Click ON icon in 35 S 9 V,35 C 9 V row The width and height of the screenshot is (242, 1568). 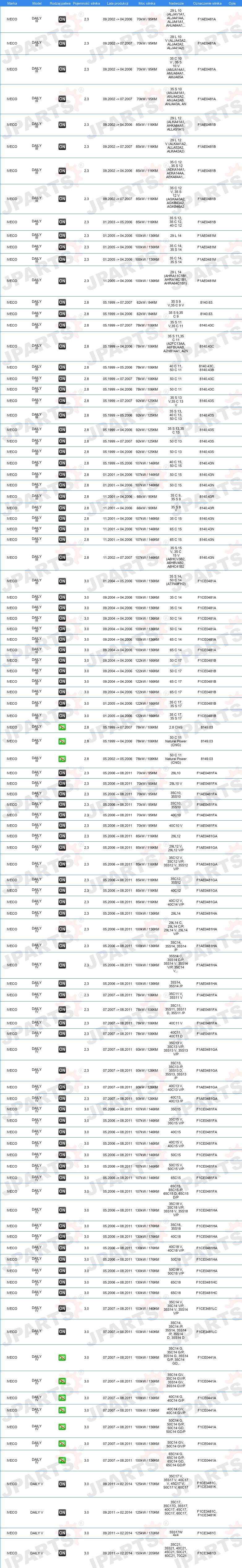point(62,302)
